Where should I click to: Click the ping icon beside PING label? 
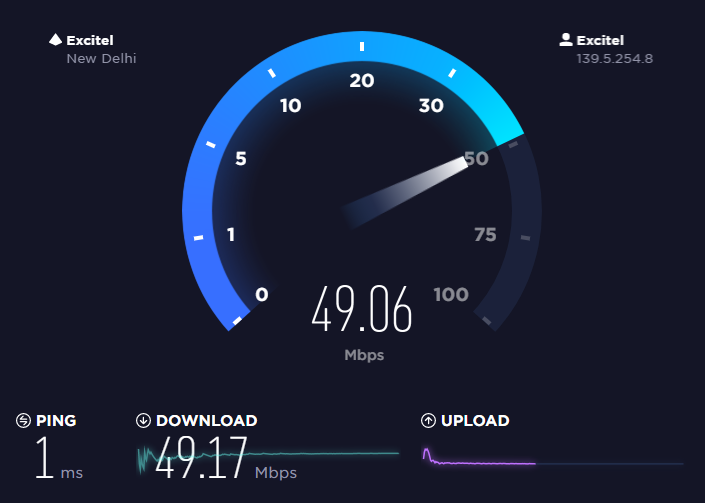[23, 421]
